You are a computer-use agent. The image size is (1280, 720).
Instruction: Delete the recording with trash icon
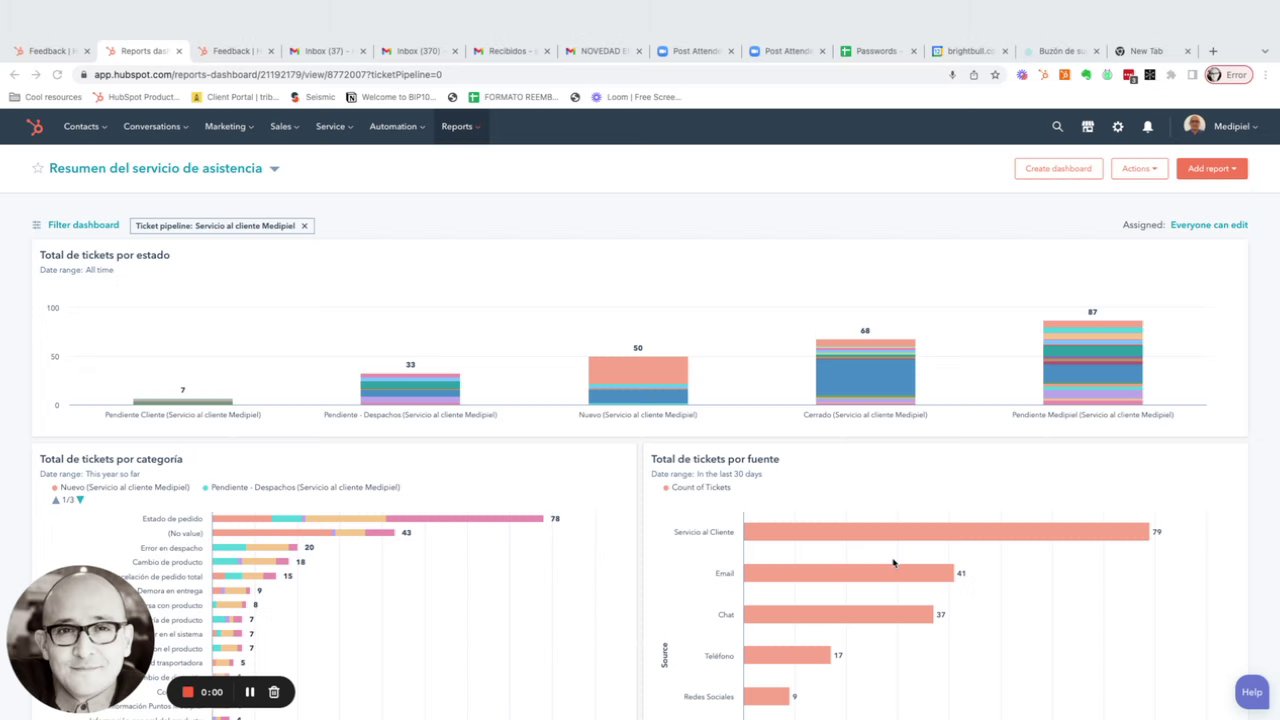pyautogui.click(x=274, y=692)
